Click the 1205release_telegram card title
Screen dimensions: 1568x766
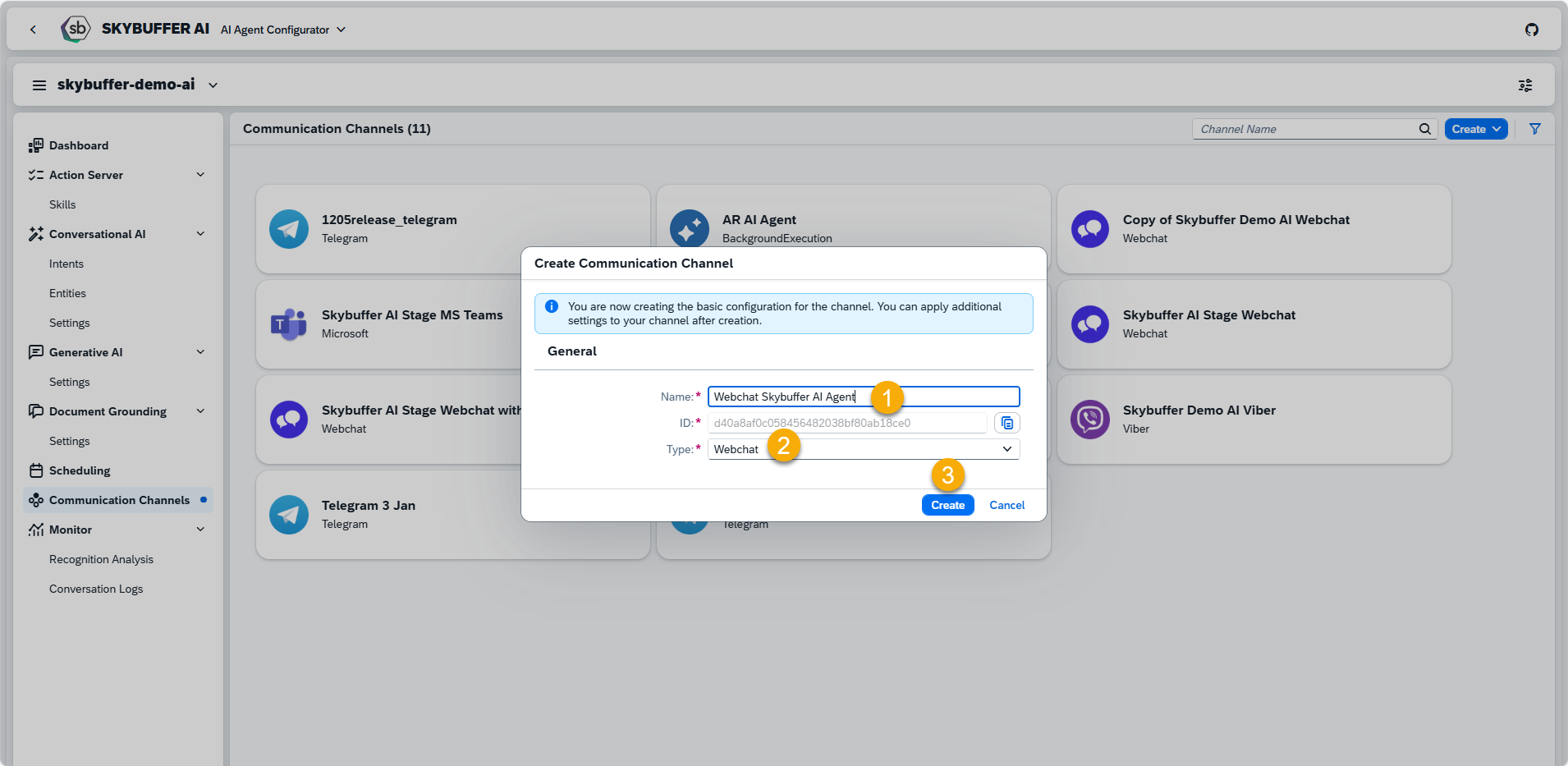[389, 220]
